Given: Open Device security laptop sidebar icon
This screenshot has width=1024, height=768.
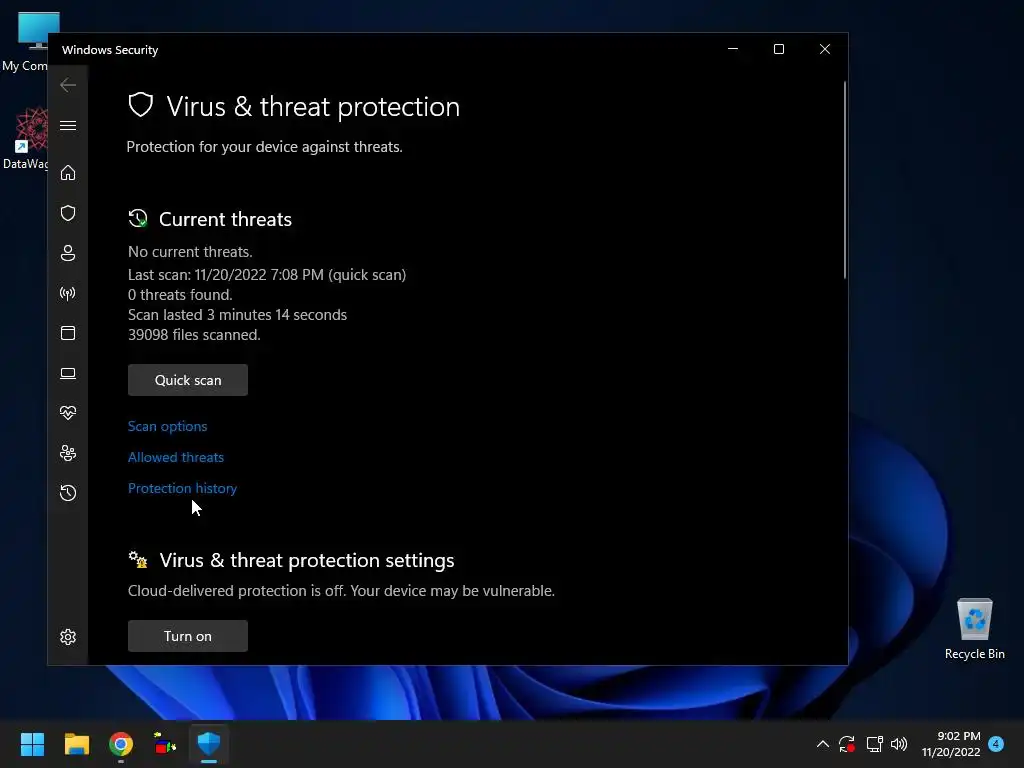Looking at the screenshot, I should click(68, 374).
